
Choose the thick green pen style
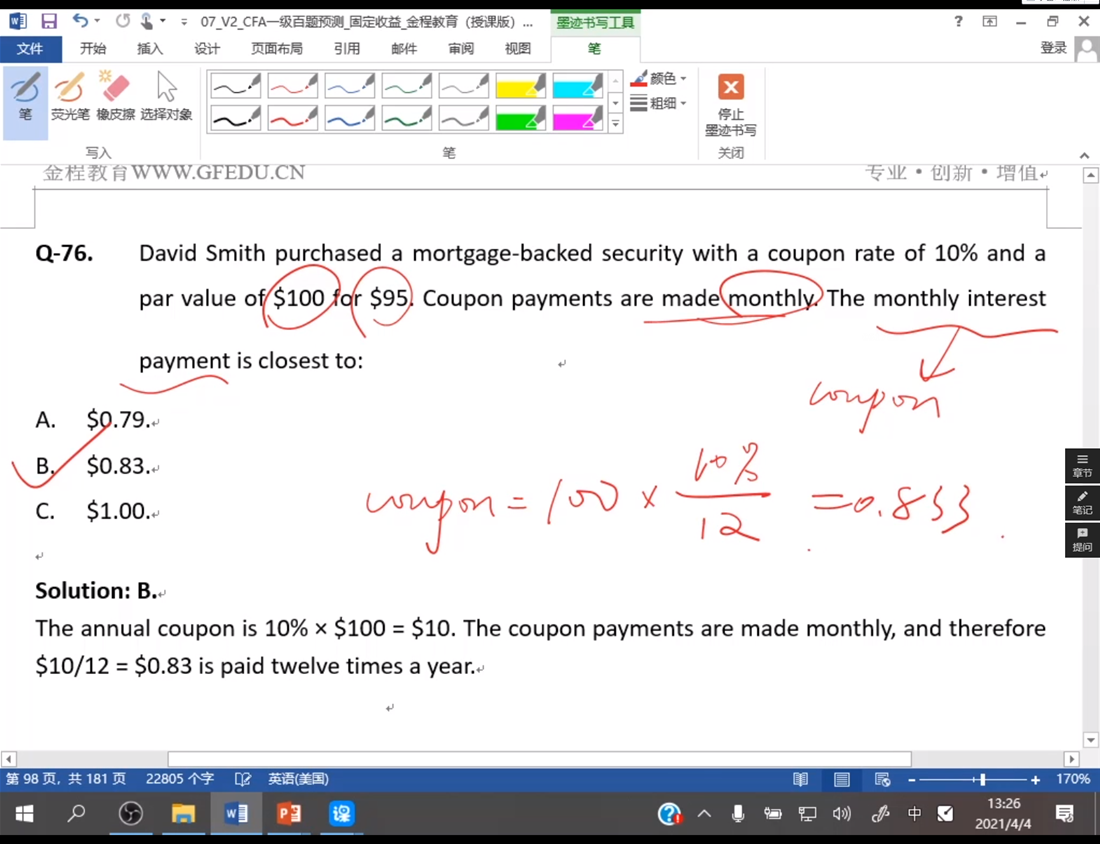pyautogui.click(x=406, y=118)
